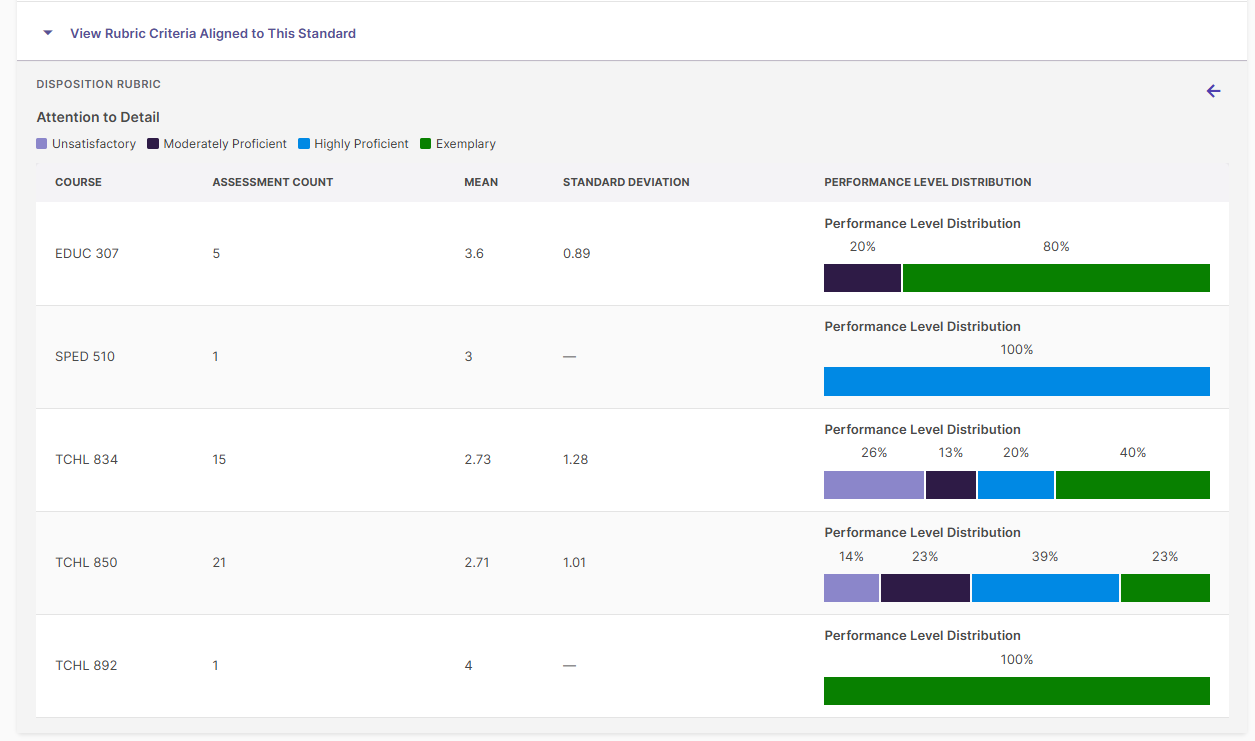Click the standard deviation value 0.89

tap(577, 254)
